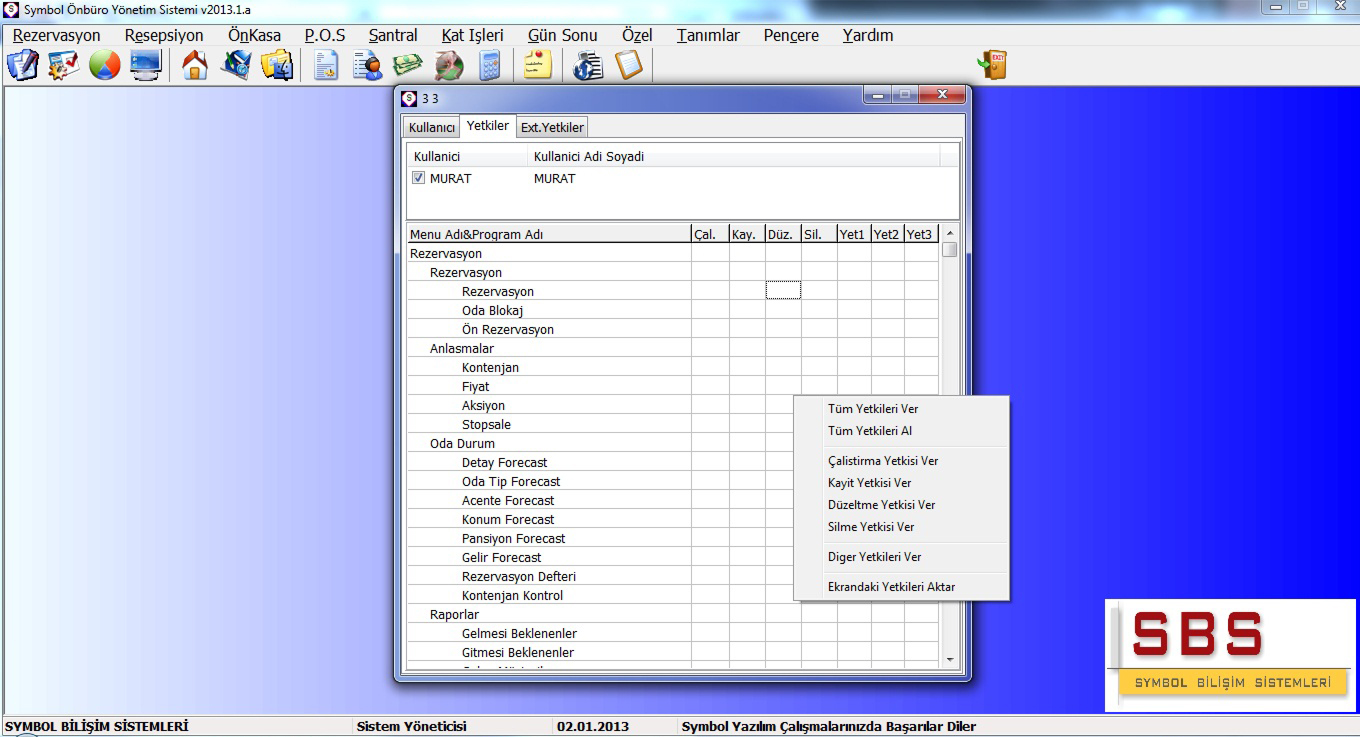Select the Yetkiler tab
The image size is (1360, 737).
point(488,126)
